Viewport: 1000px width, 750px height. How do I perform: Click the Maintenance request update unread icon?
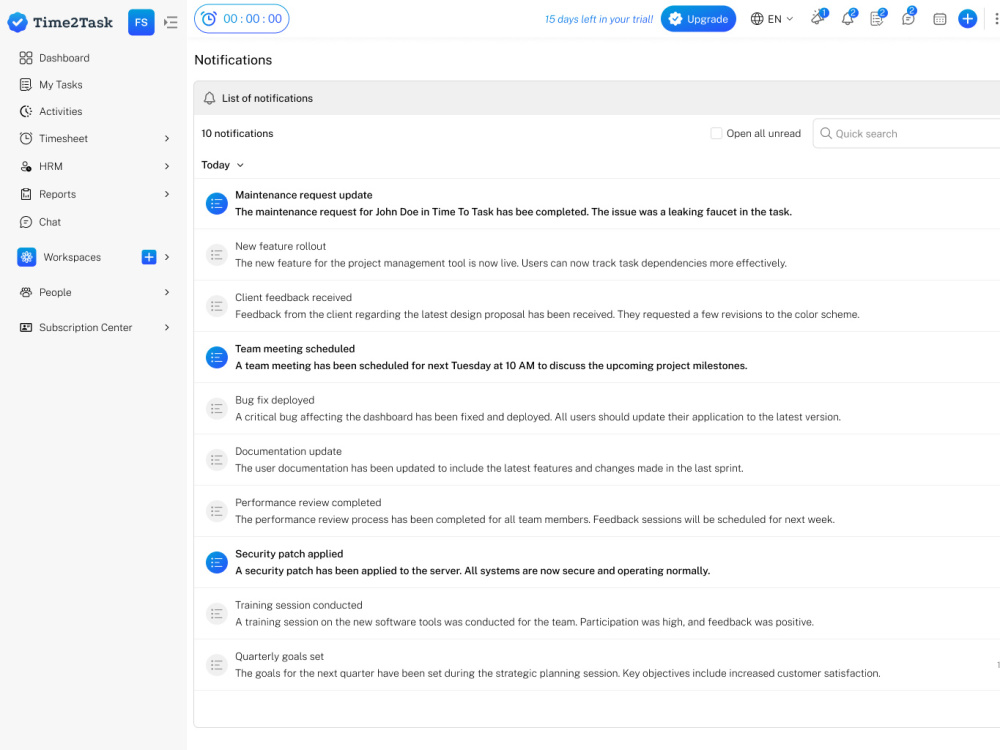[x=217, y=204]
